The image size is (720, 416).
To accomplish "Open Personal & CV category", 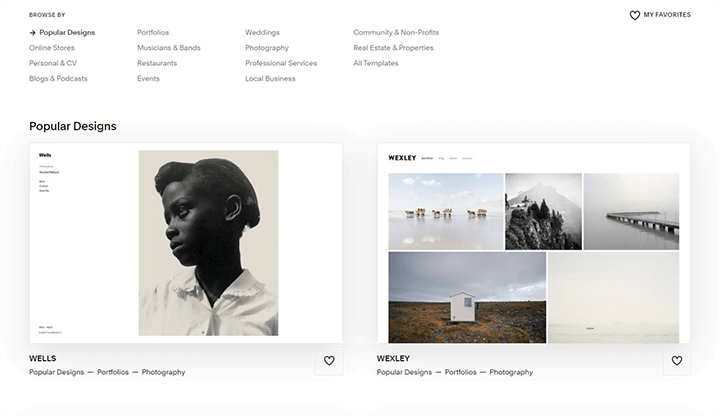I will pyautogui.click(x=53, y=63).
